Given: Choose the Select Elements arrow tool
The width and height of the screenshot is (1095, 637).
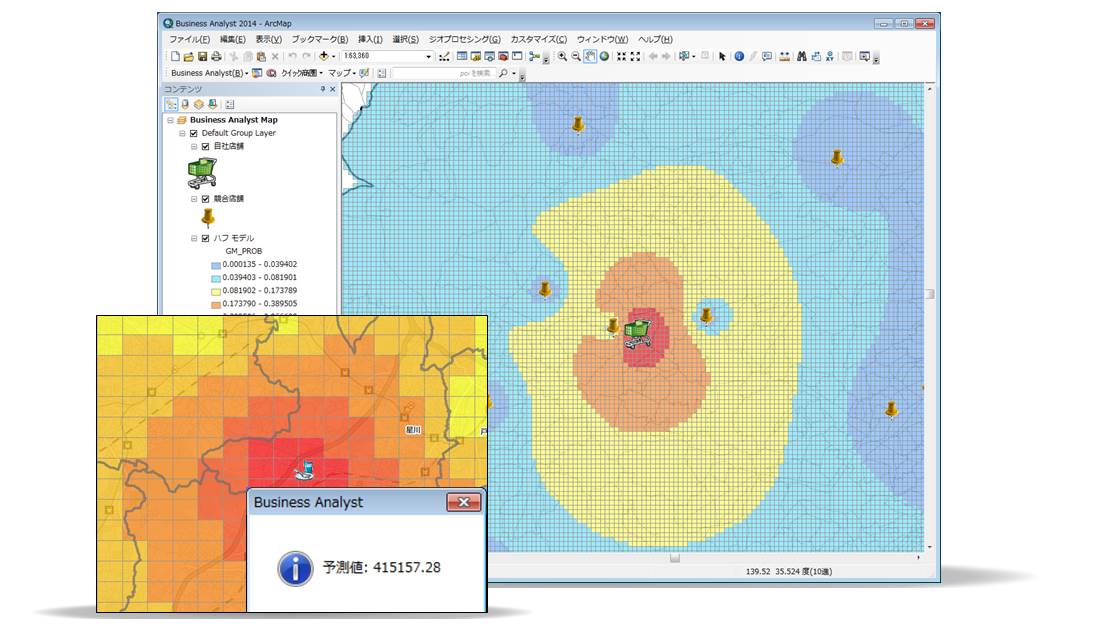Looking at the screenshot, I should [x=722, y=57].
